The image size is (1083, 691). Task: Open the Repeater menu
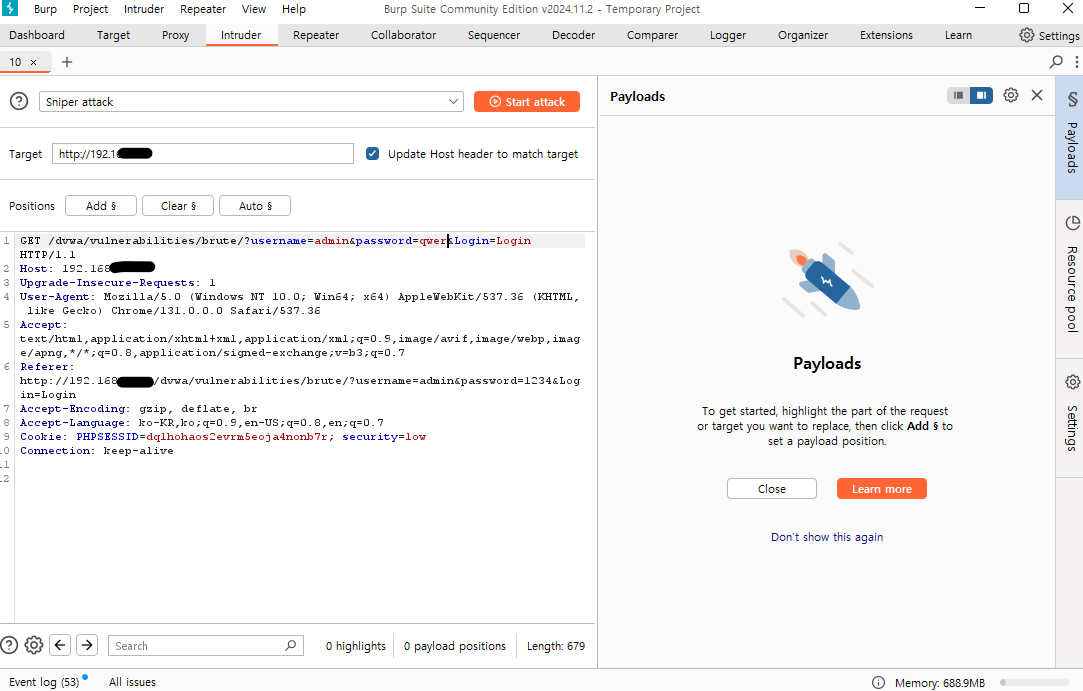[x=203, y=9]
